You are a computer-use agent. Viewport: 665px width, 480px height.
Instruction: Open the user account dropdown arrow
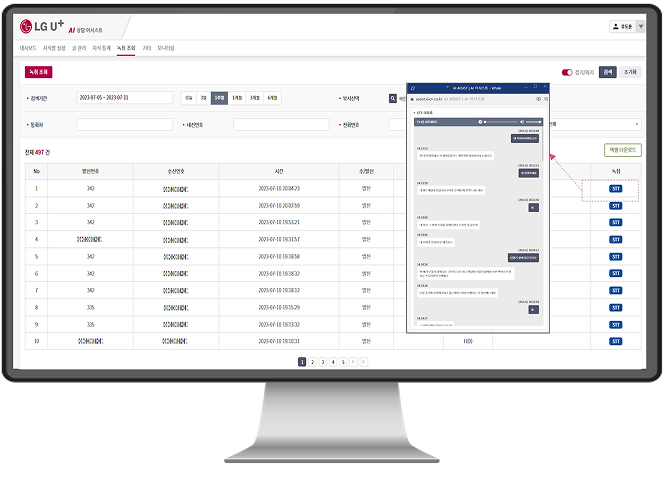coord(641,26)
